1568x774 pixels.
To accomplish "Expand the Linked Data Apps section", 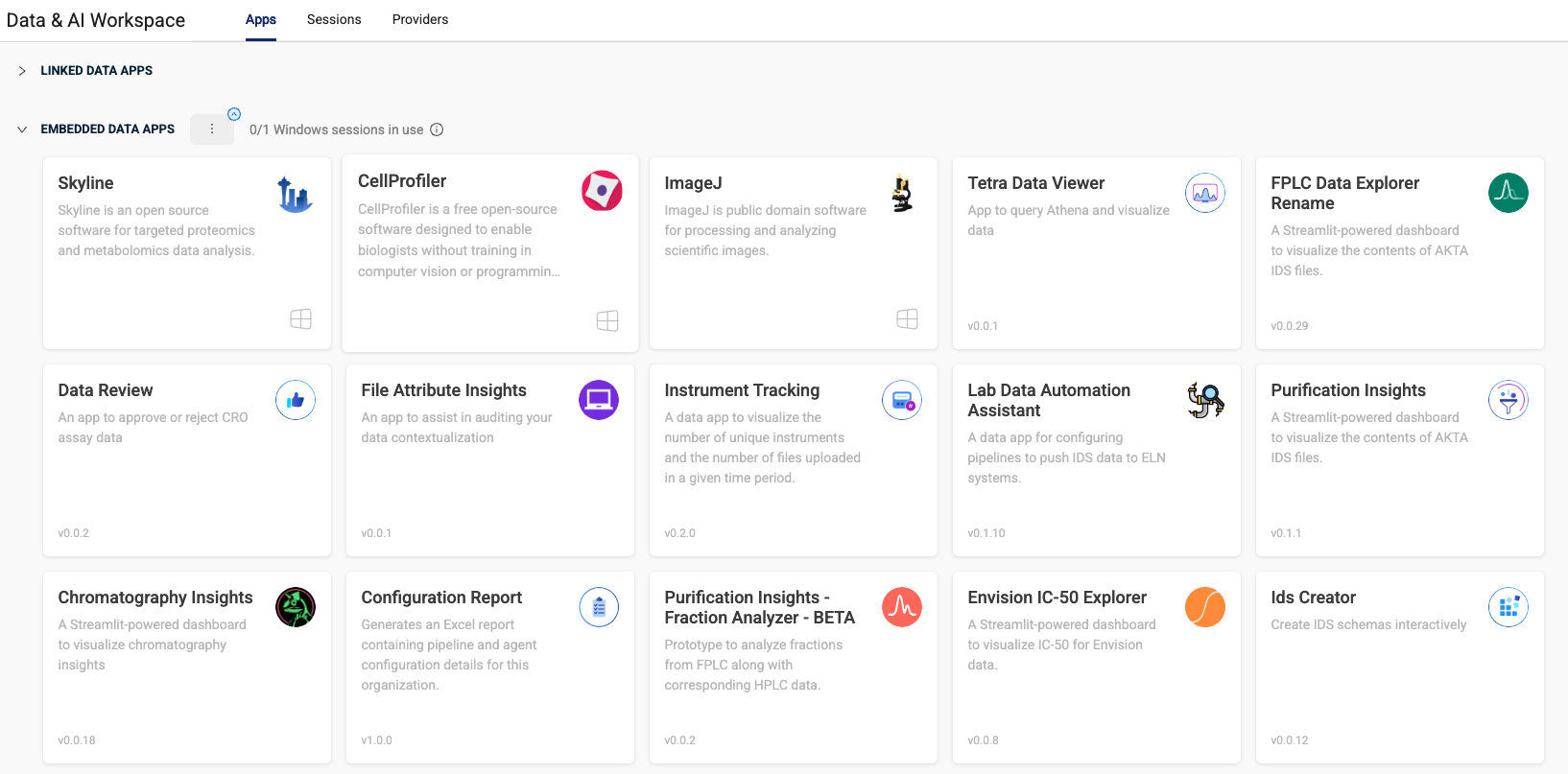I will click(x=22, y=71).
